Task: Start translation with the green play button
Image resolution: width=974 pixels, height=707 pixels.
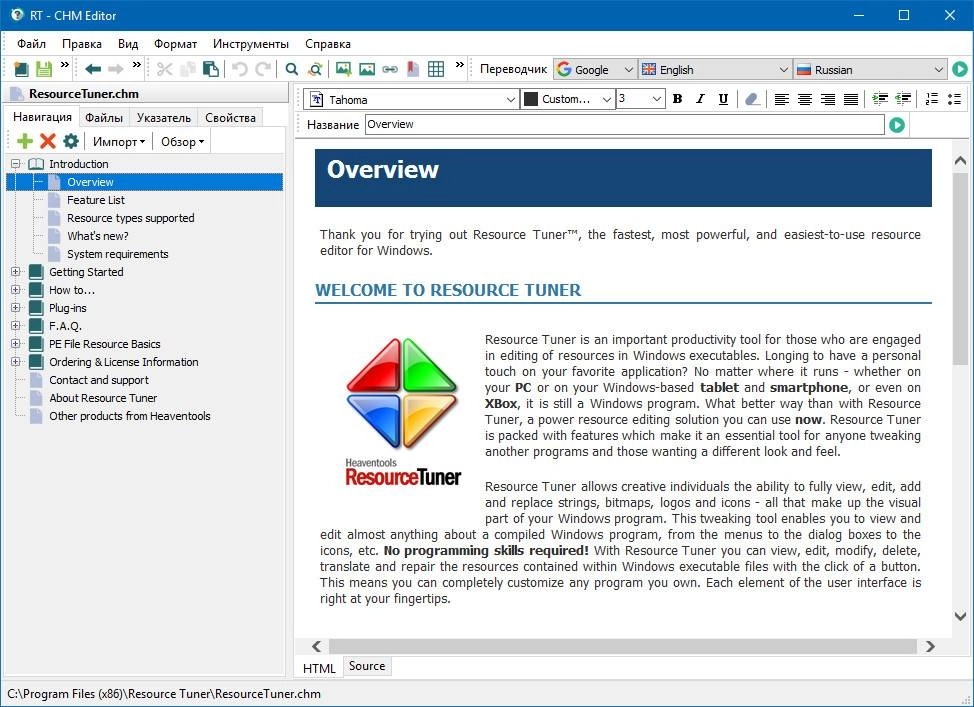Action: point(960,69)
